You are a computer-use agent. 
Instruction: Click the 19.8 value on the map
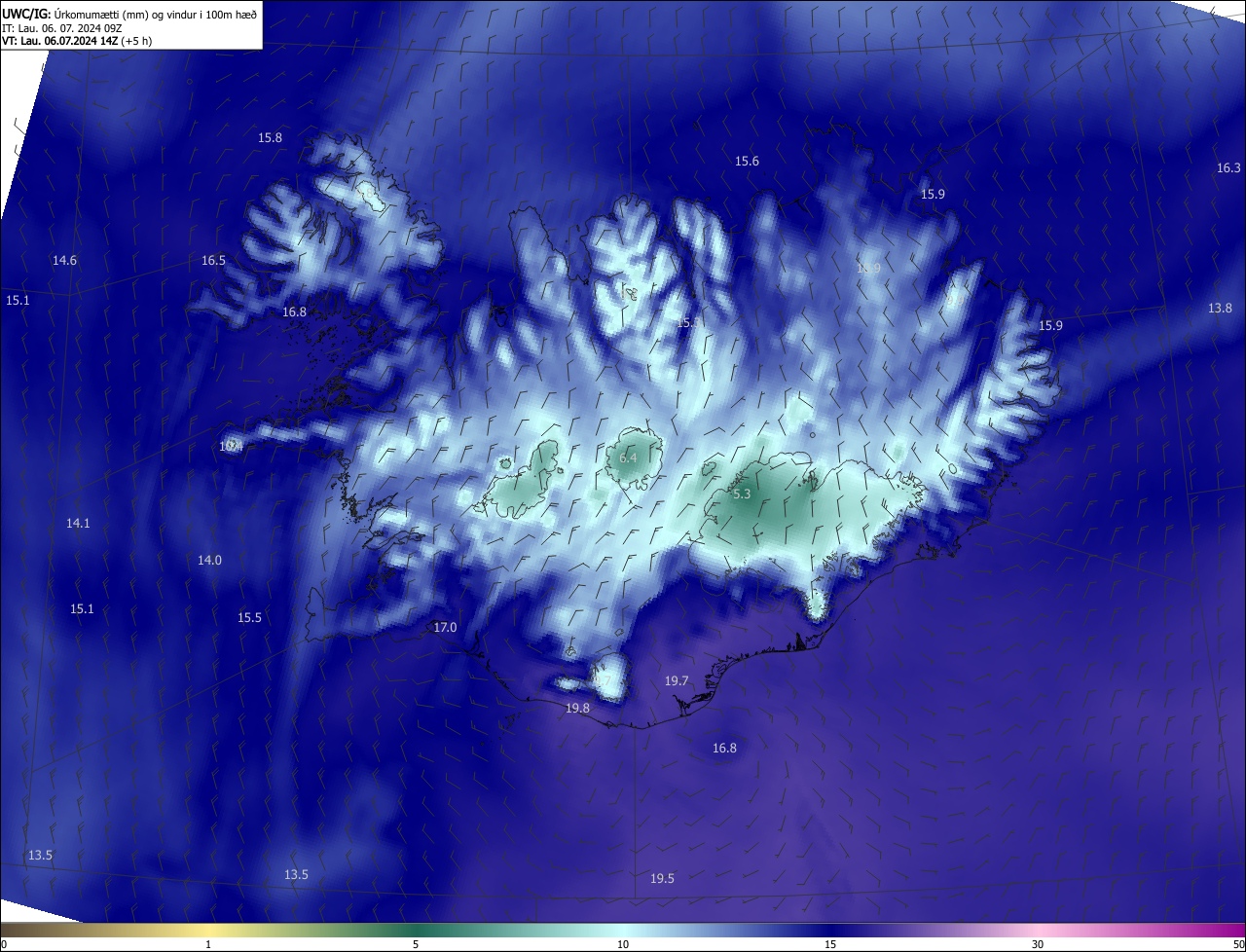click(577, 708)
